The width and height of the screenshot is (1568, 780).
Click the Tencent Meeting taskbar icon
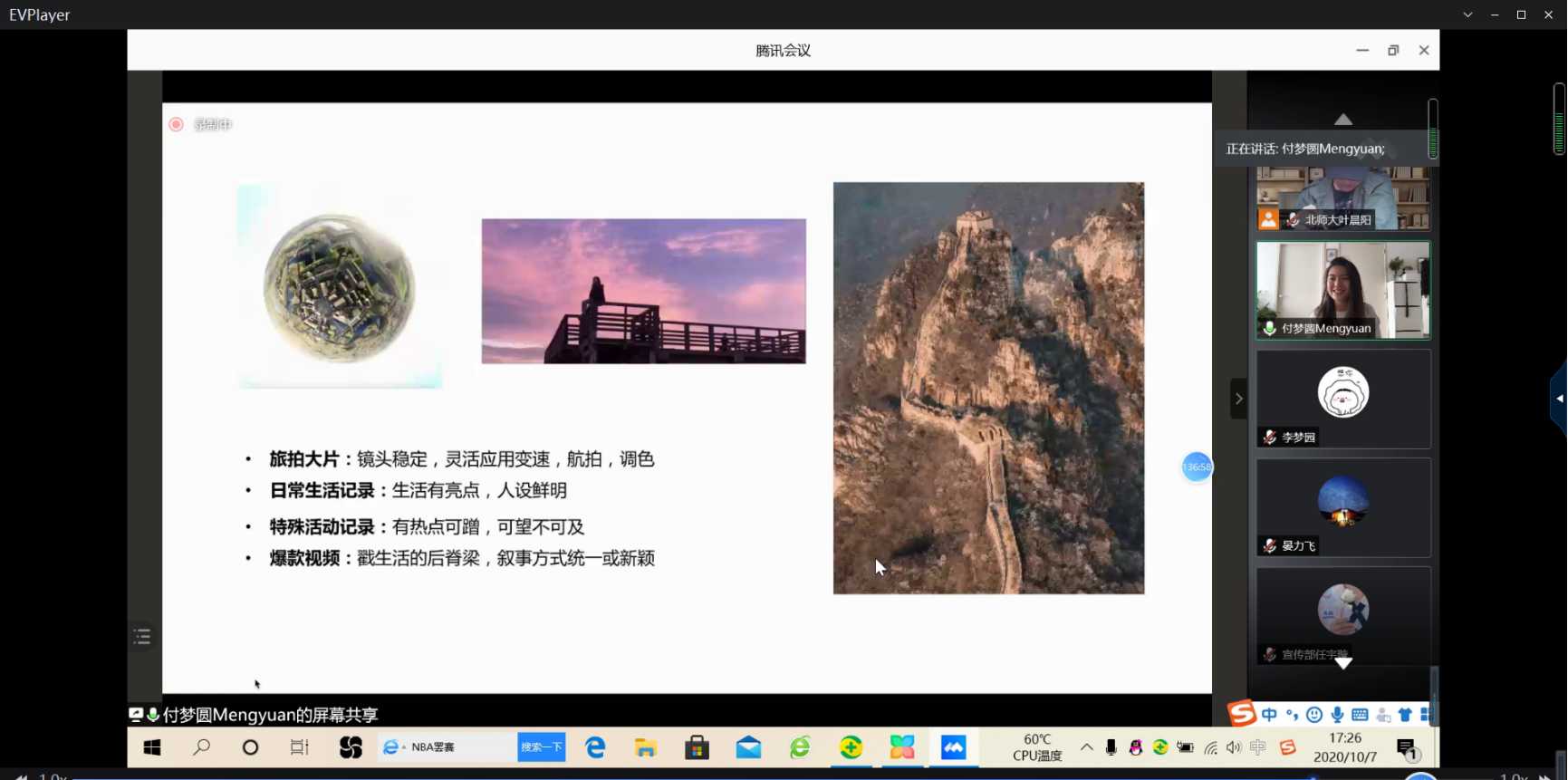[953, 747]
